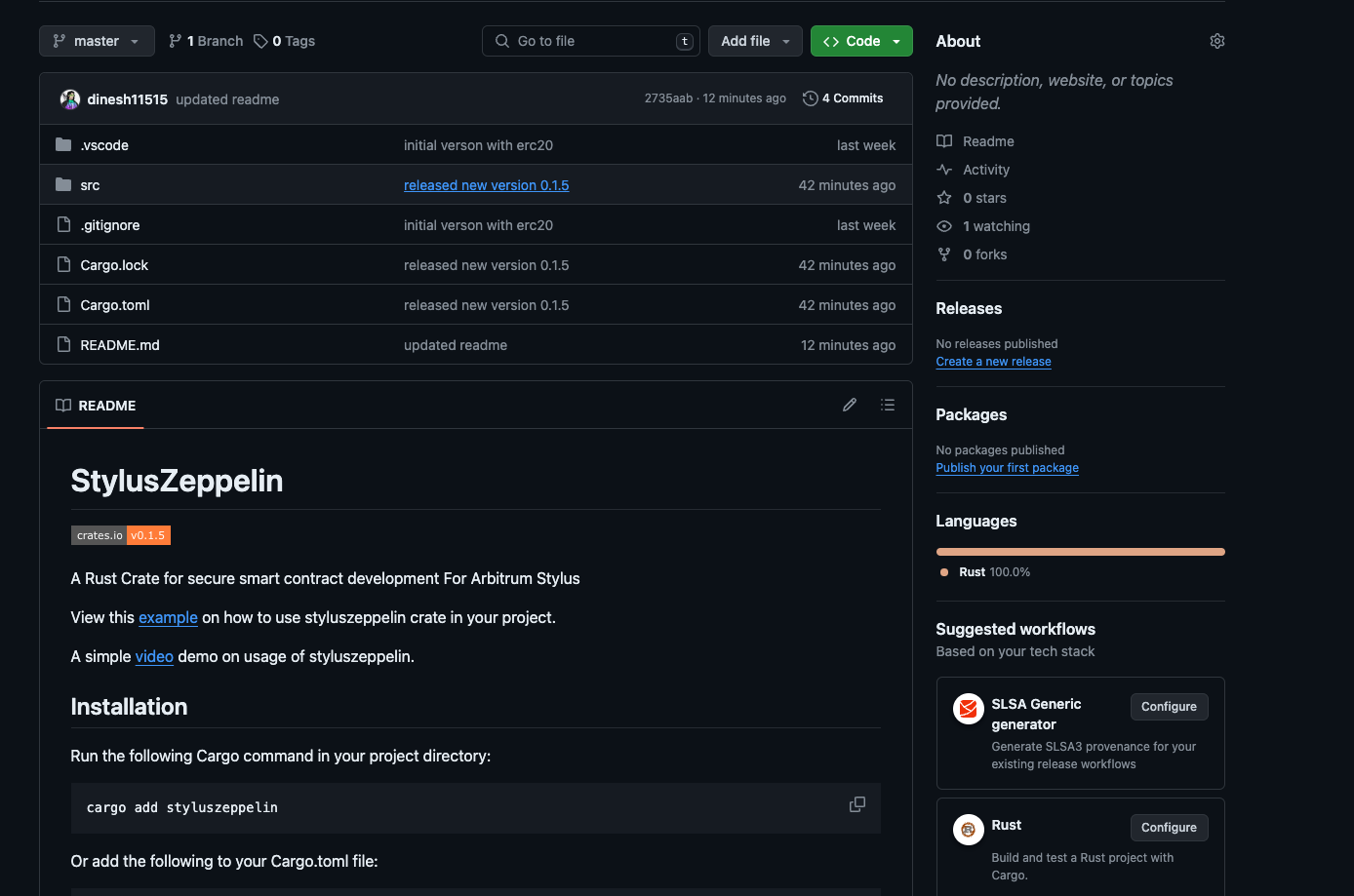Click the commits history clock icon
Screen dimensions: 1354x896
tap(810, 98)
